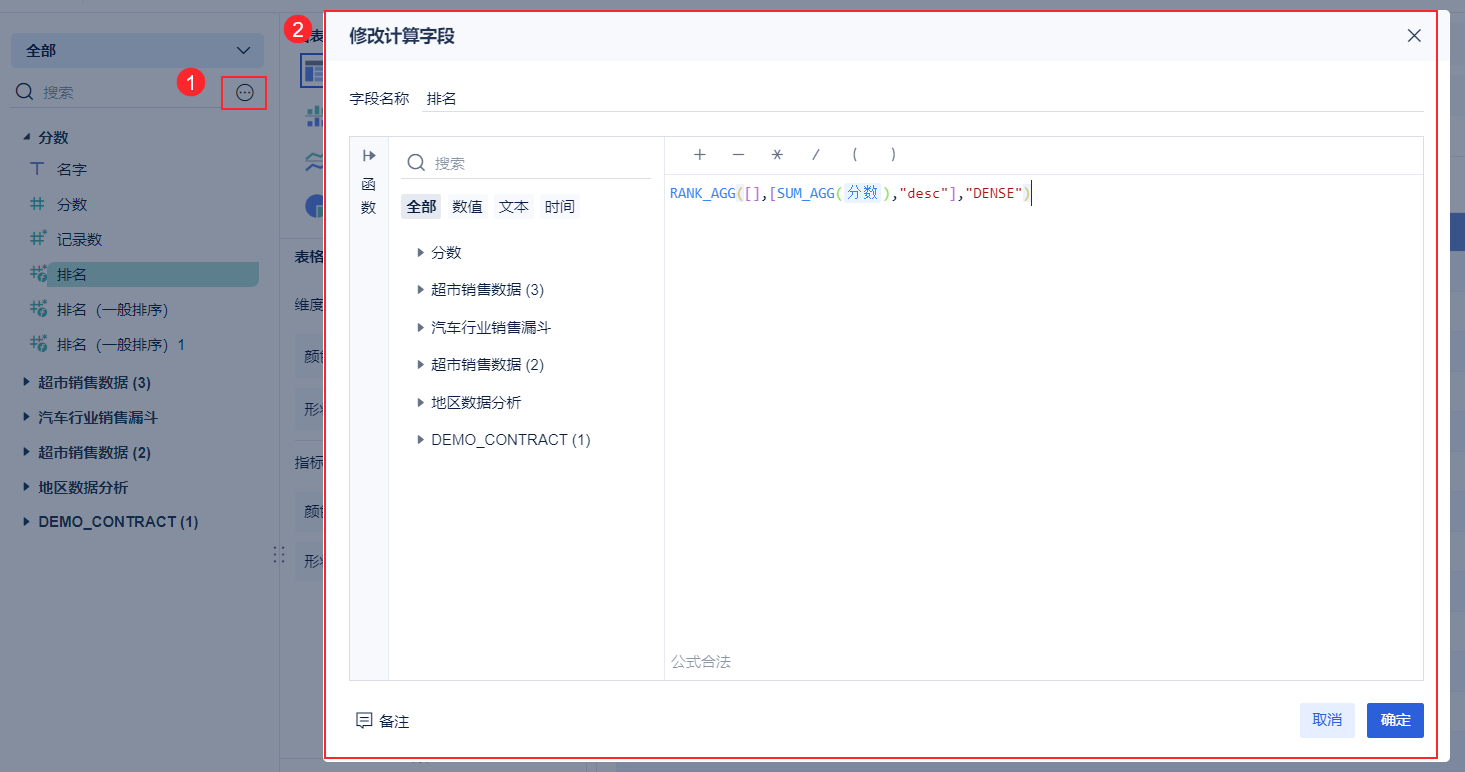
Task: Click the calculated field icon beside 排名
Action: click(x=38, y=274)
